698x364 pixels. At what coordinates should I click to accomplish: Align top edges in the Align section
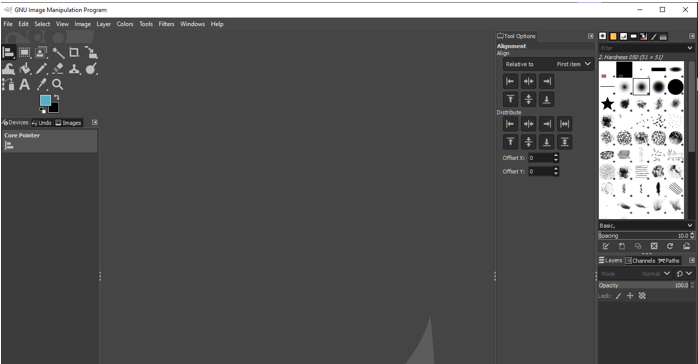510,99
